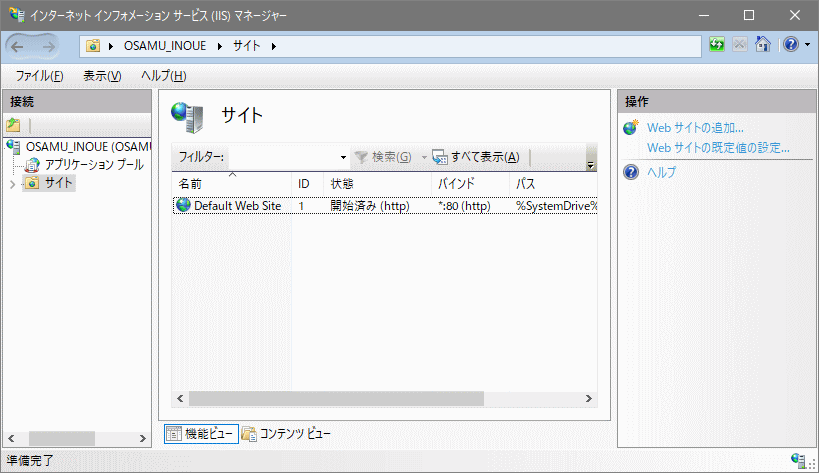This screenshot has width=819, height=473.
Task: Expand the サイト tree node chevron
Action: 13,184
